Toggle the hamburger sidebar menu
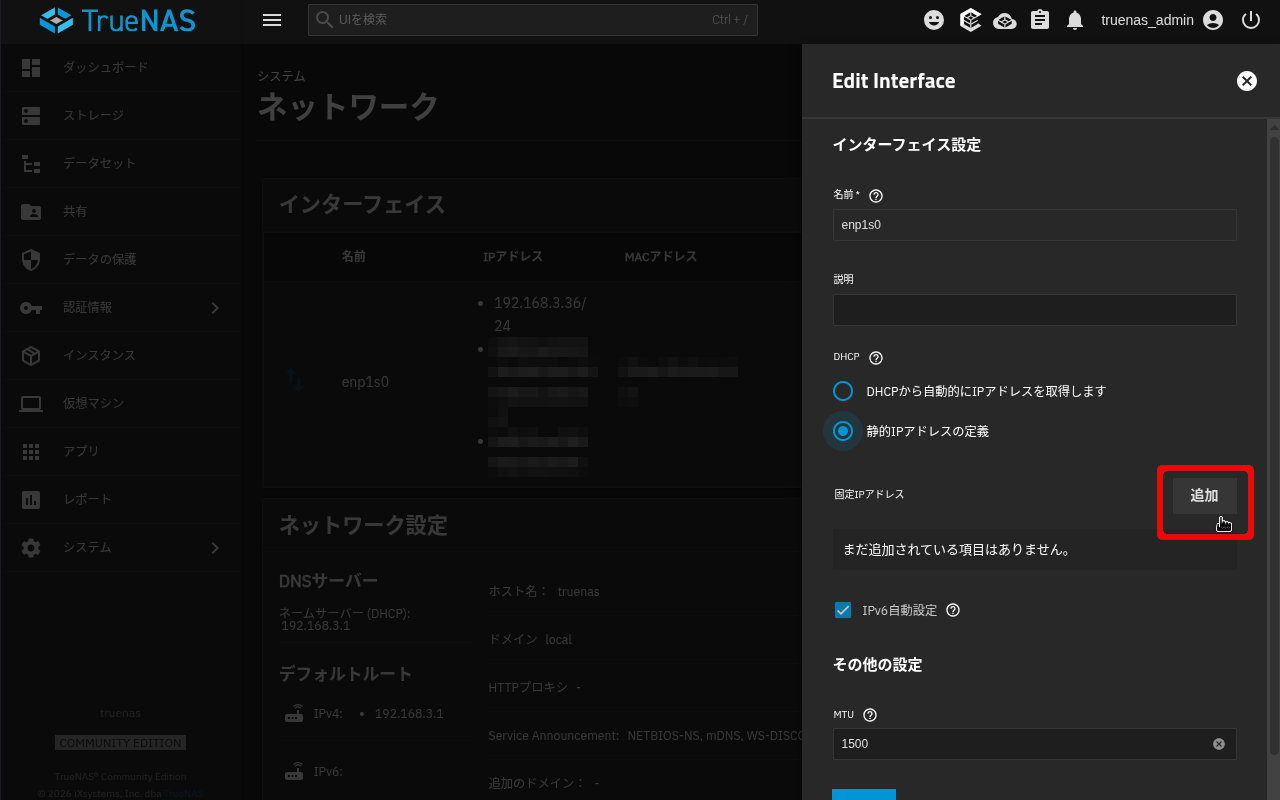The image size is (1280, 800). pyautogui.click(x=272, y=20)
